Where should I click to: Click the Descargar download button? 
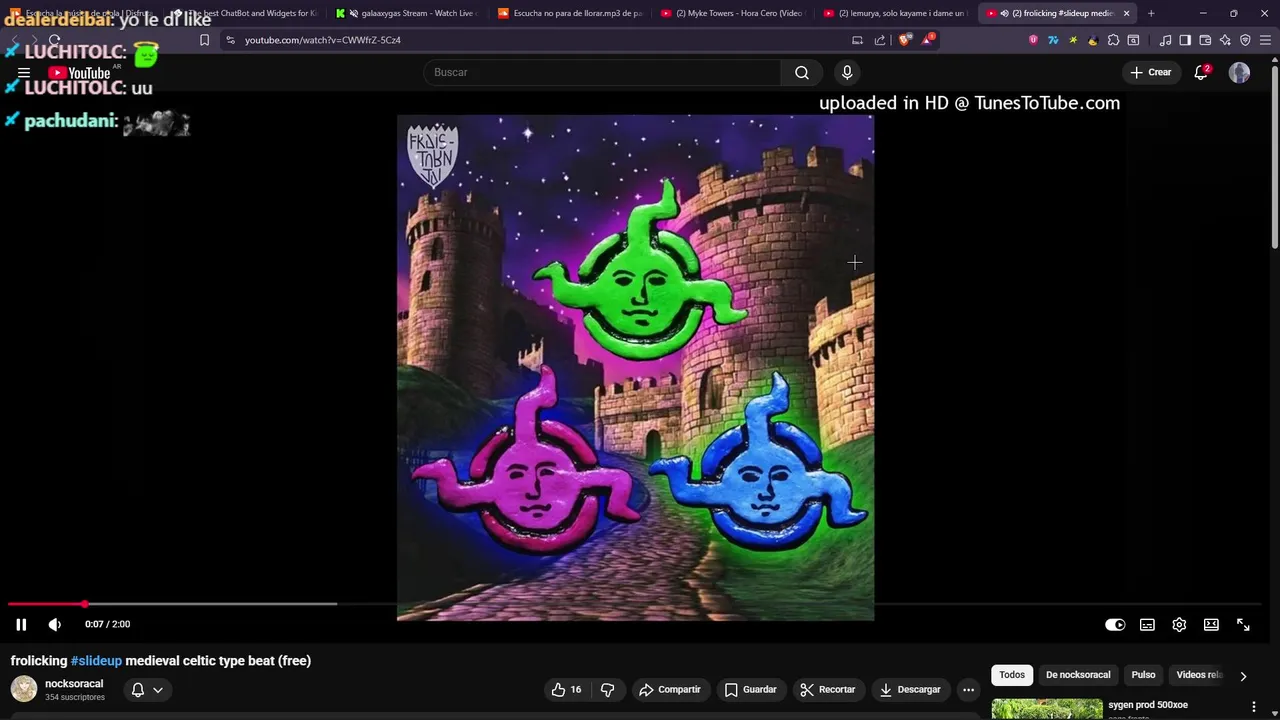click(910, 689)
